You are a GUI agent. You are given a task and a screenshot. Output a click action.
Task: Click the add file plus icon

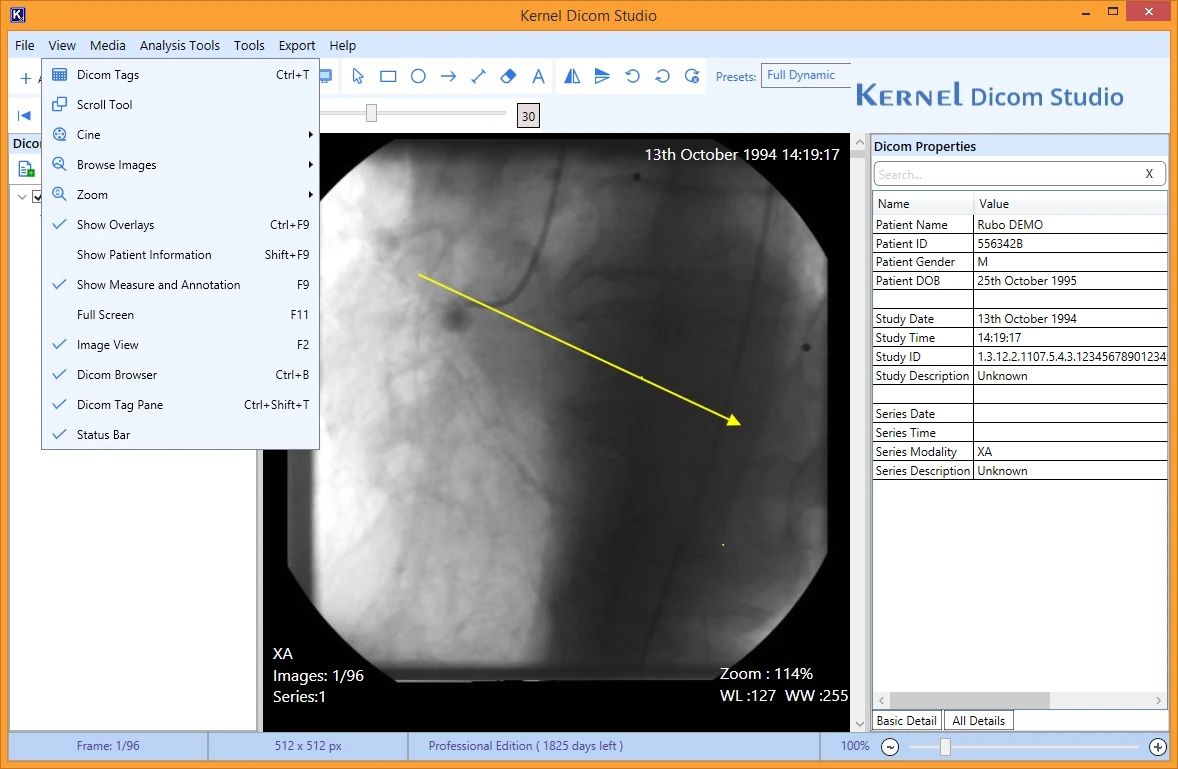tap(26, 78)
